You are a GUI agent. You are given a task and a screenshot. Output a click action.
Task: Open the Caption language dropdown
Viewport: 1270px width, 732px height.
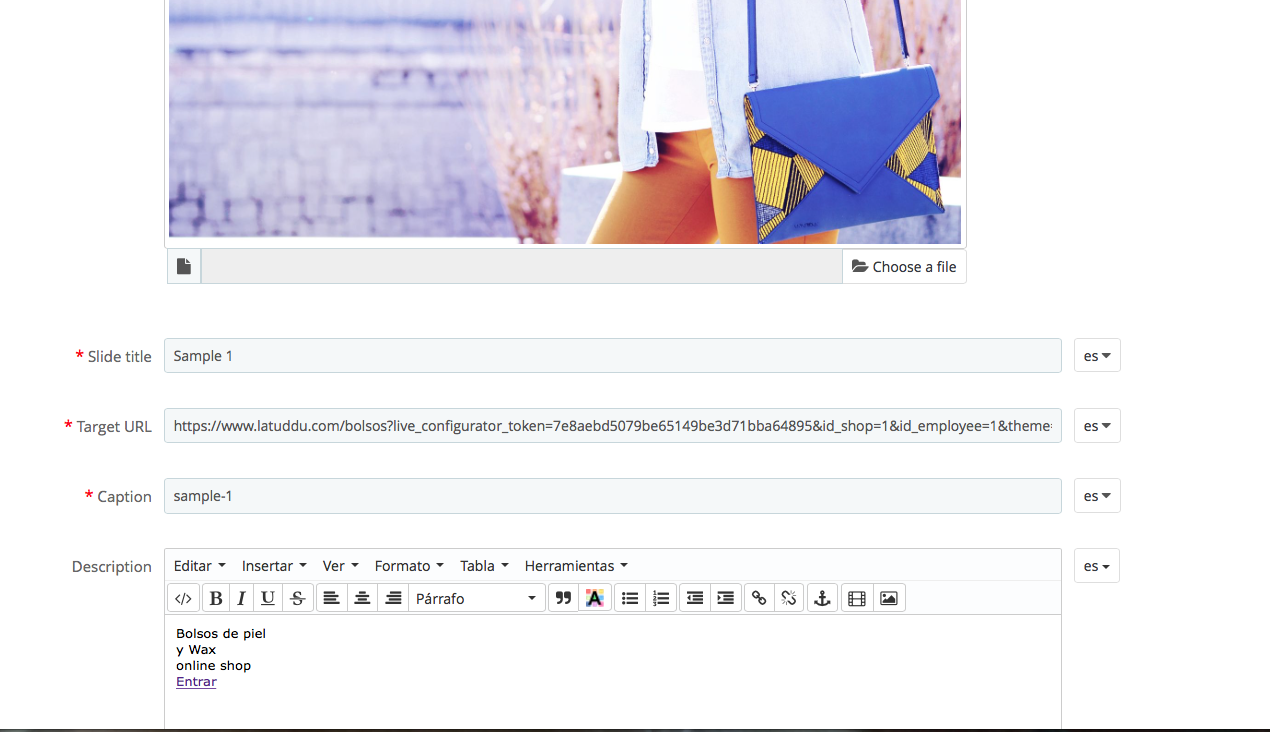coord(1097,495)
